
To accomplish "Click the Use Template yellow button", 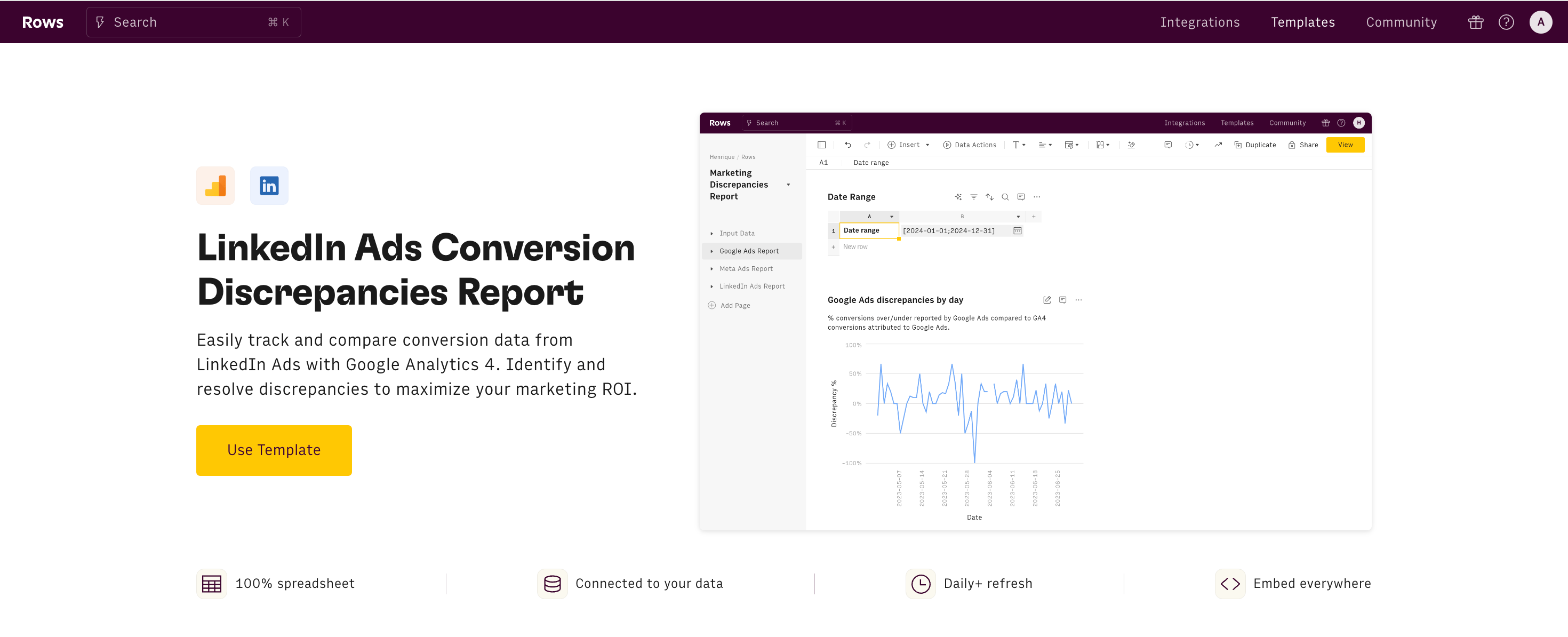I will pos(274,450).
